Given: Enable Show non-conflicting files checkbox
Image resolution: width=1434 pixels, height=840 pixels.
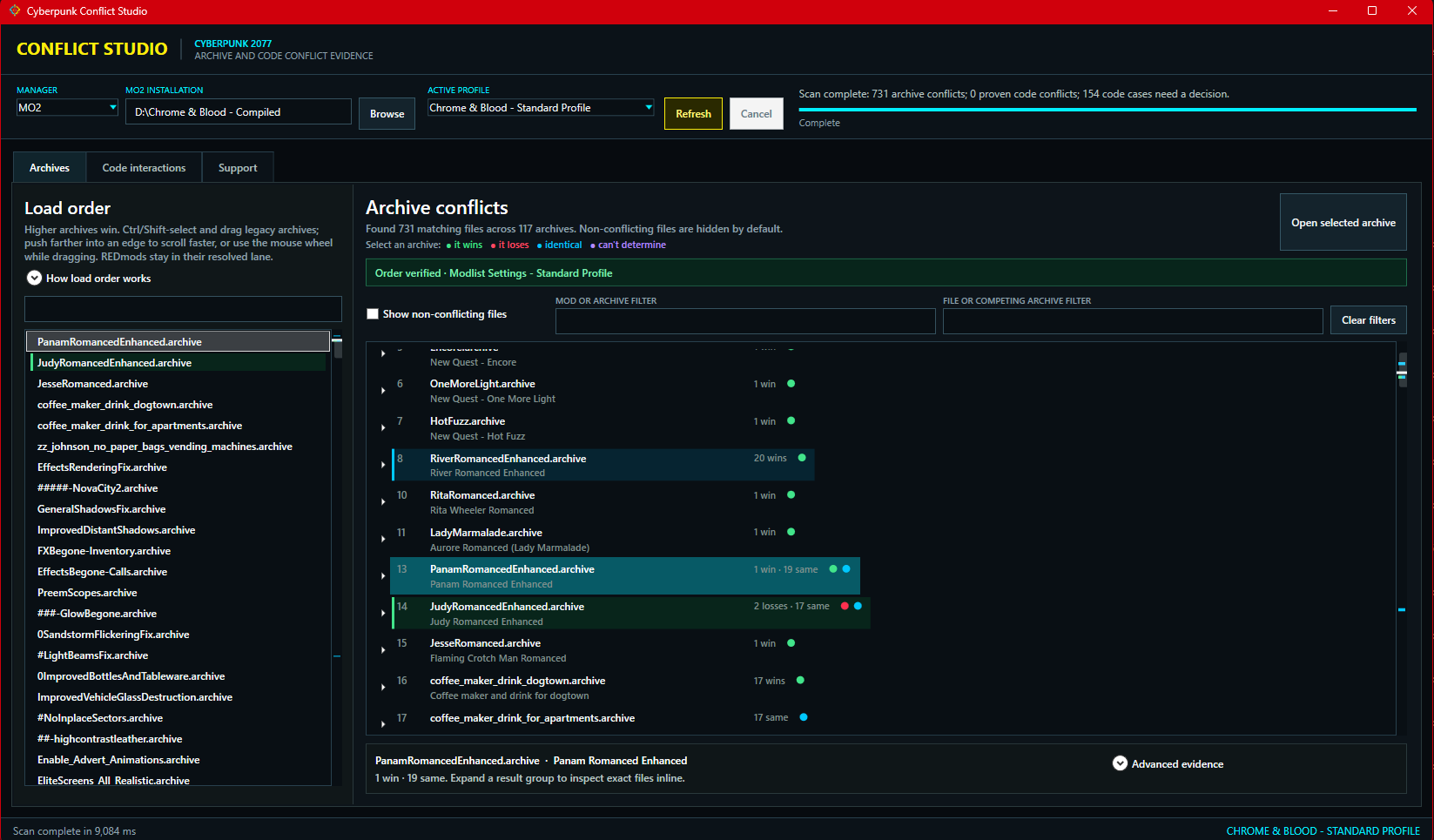Looking at the screenshot, I should coord(373,314).
